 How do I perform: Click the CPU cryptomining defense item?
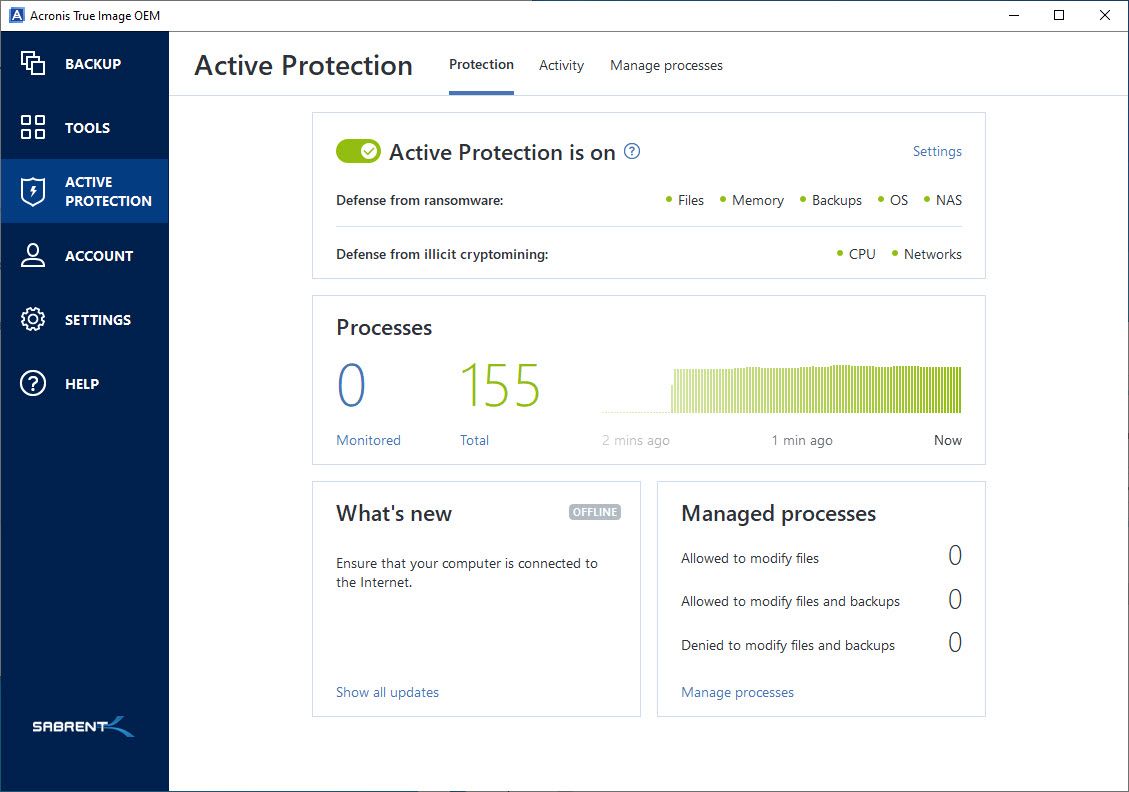856,254
